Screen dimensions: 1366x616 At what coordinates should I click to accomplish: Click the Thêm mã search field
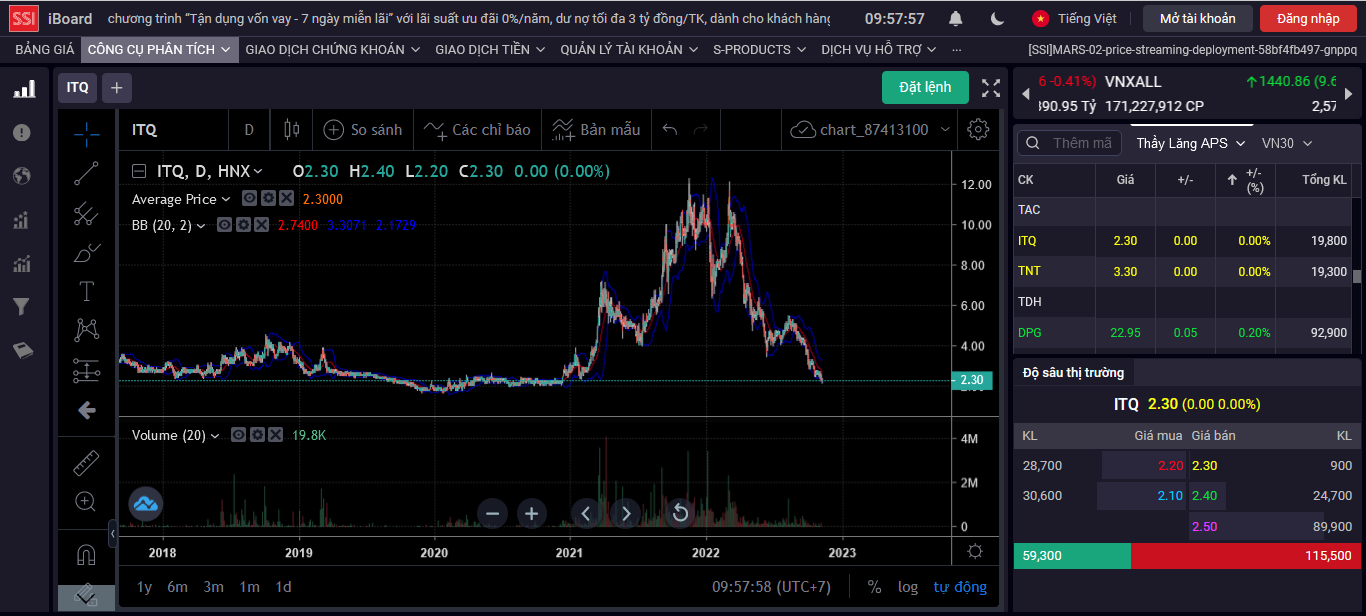1070,143
